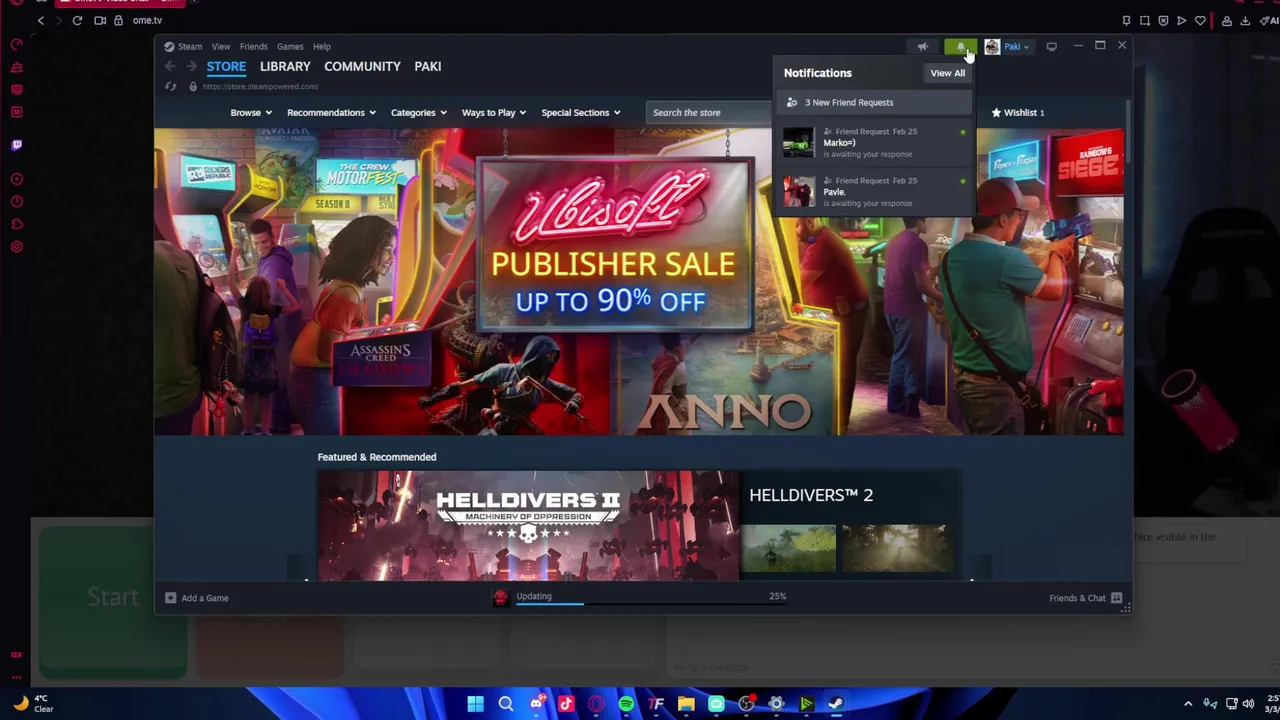Click the snapshot icon in Opera toolbar
This screenshot has height=720, width=1280.
1145,20
